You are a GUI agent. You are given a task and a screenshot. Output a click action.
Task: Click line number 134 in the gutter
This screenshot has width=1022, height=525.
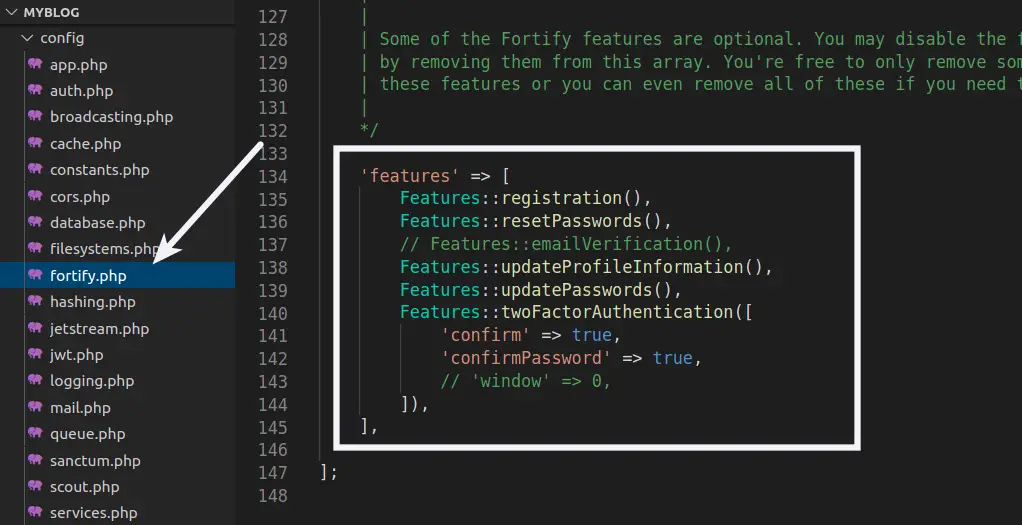pyautogui.click(x=272, y=176)
